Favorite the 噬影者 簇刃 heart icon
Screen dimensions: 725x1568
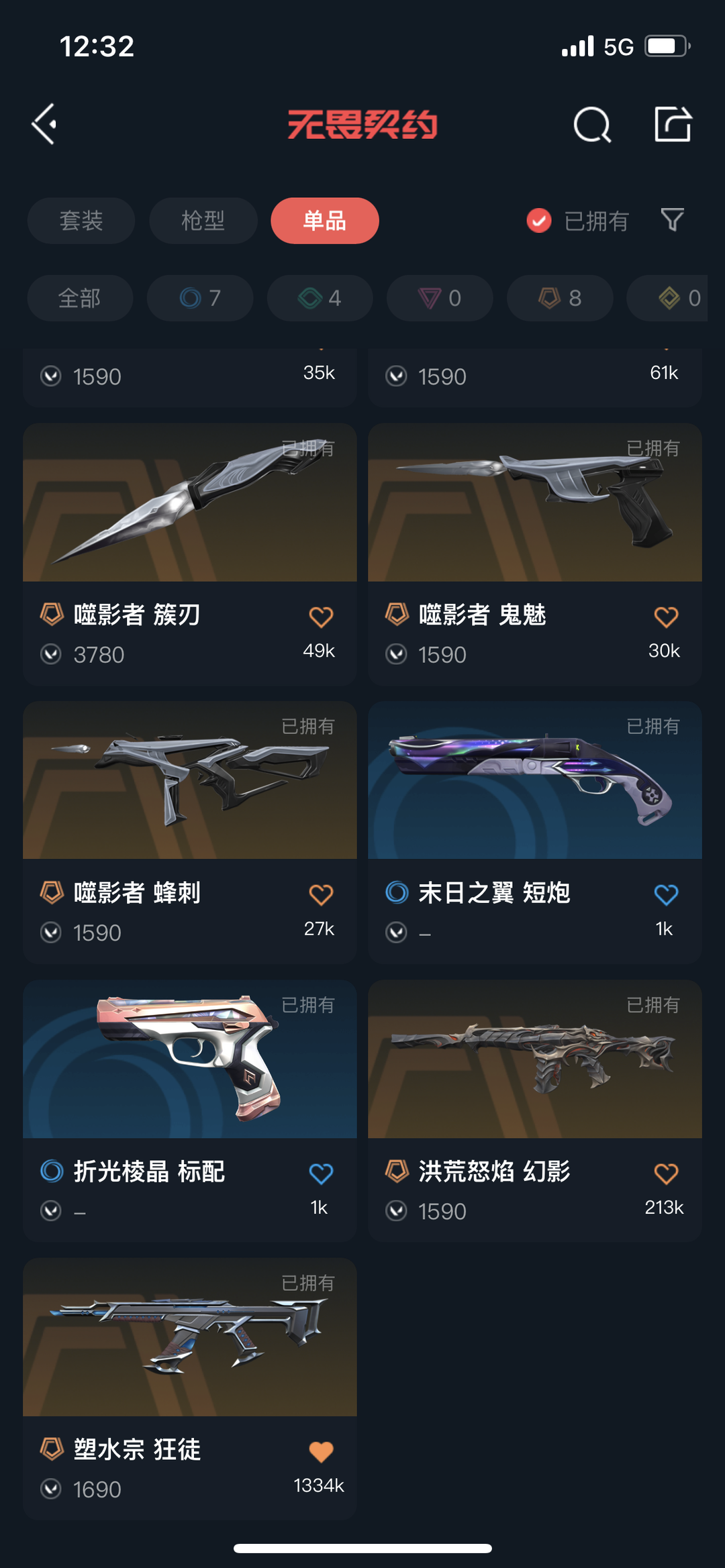(x=321, y=617)
